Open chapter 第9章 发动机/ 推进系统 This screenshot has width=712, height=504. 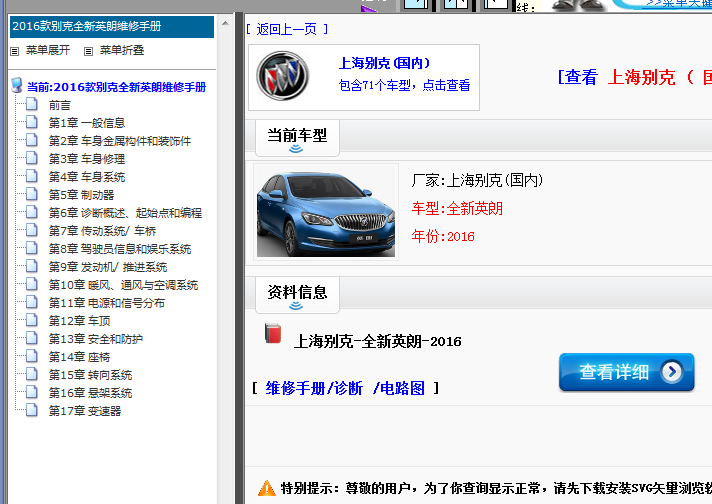tap(108, 267)
